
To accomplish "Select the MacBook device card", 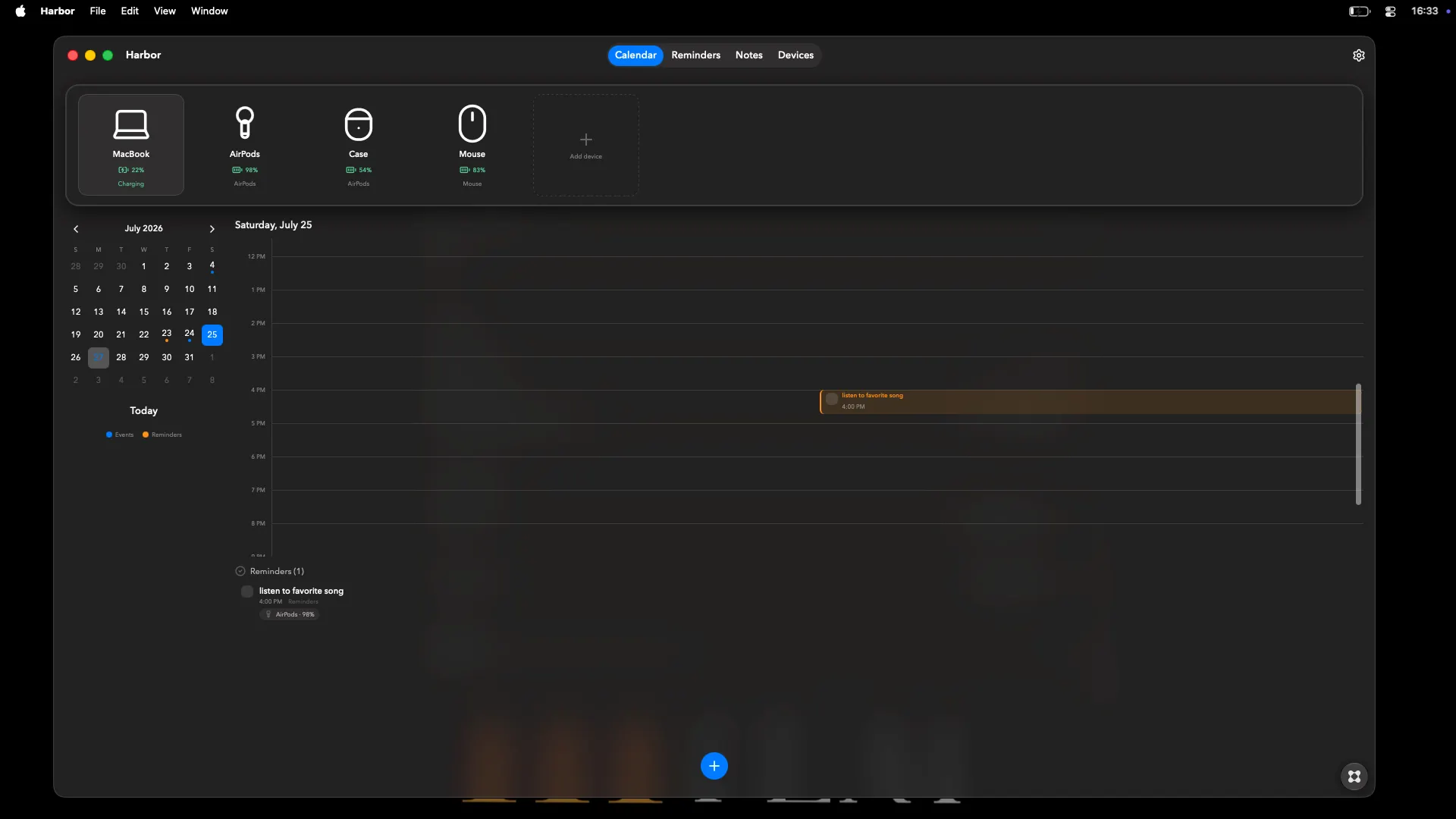I will click(131, 145).
